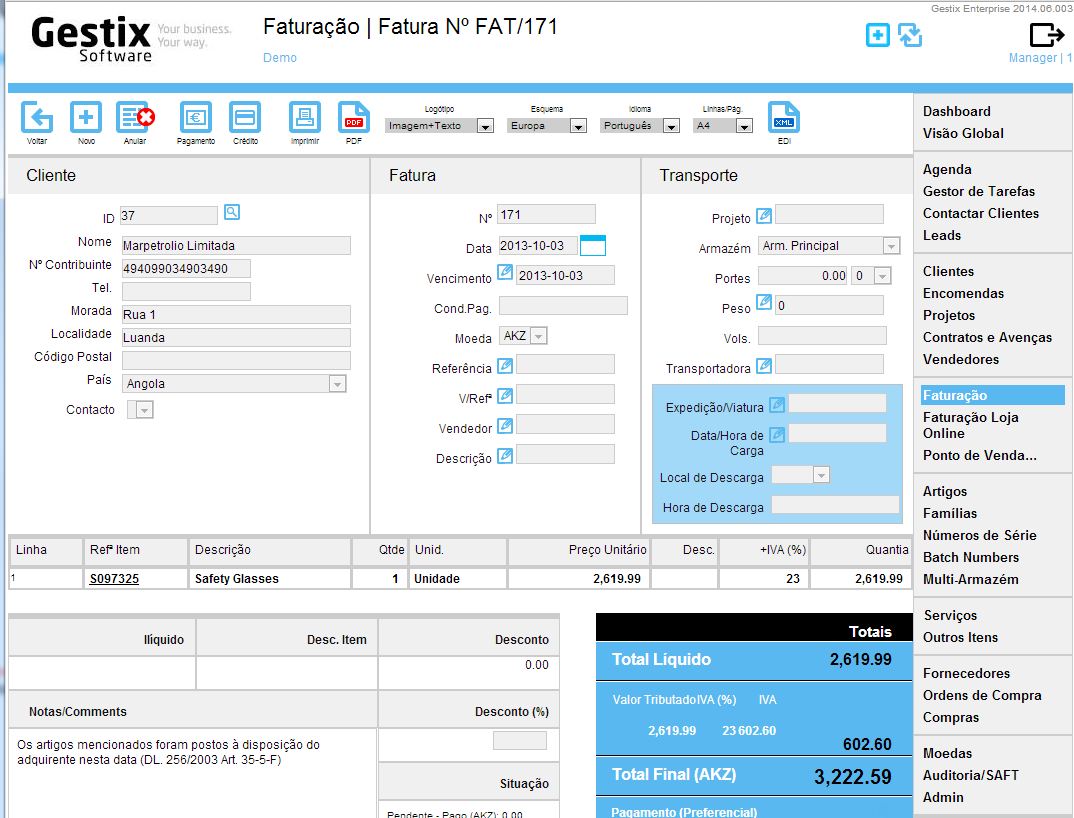Open Fornecedores in the sidebar
1074x818 pixels.
[966, 673]
